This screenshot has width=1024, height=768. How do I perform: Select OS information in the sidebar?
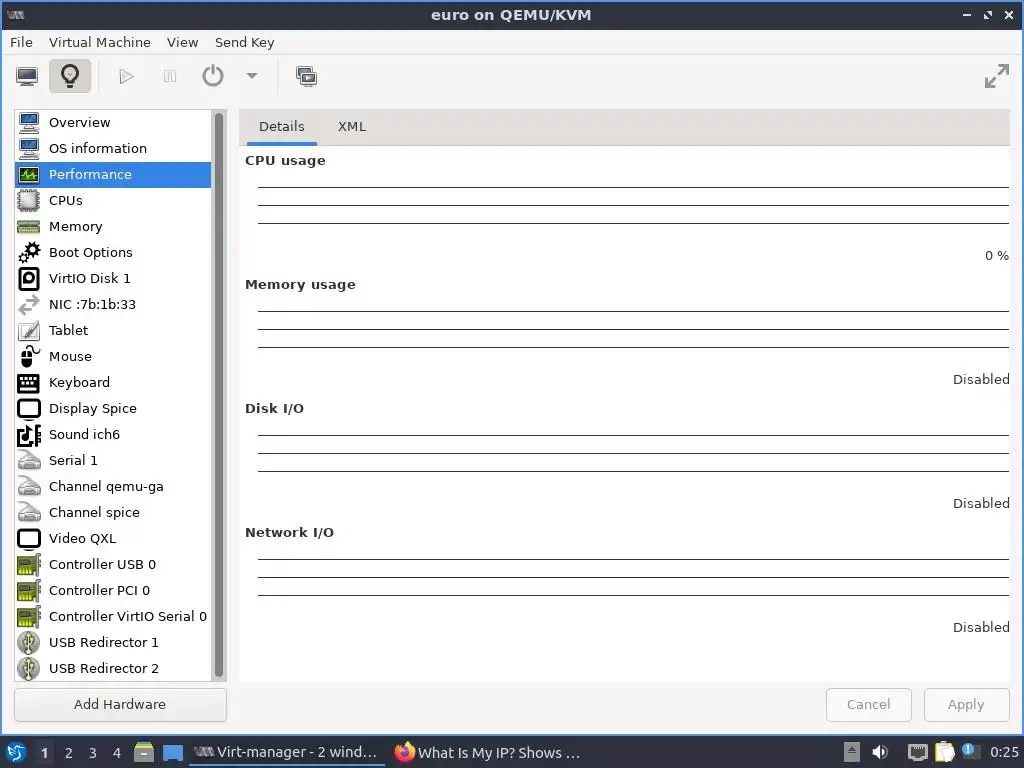113,148
